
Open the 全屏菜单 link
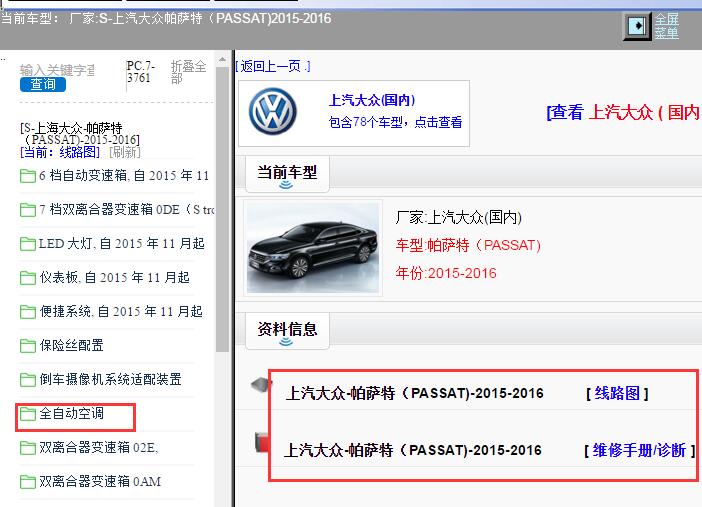click(667, 26)
